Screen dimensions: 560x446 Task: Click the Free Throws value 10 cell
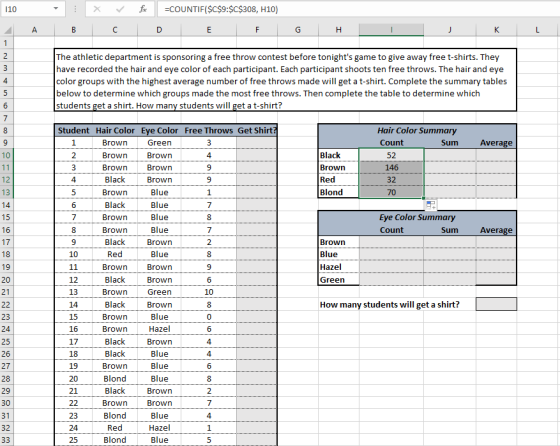[209, 292]
